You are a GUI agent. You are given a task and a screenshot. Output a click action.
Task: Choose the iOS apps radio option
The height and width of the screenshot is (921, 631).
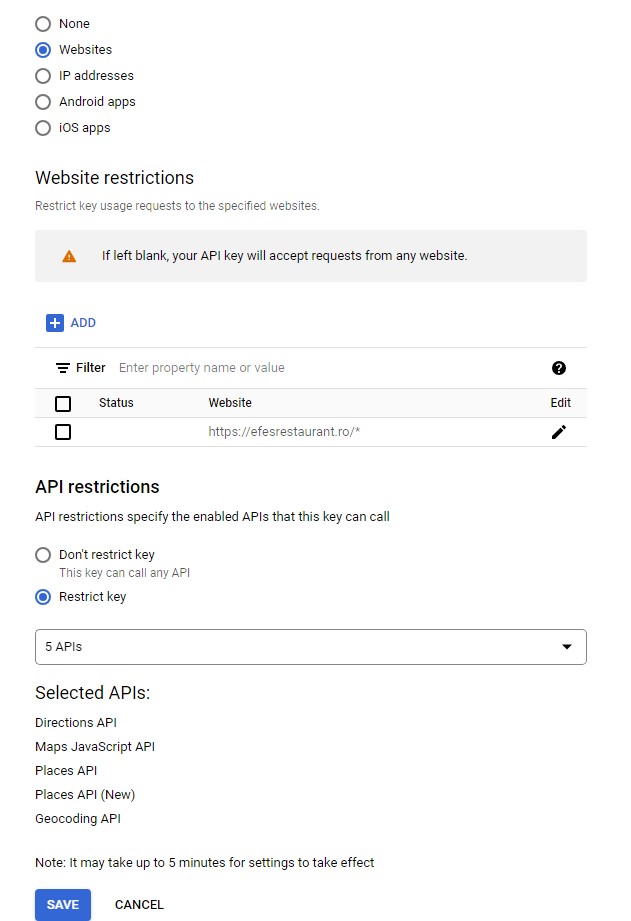tap(43, 127)
